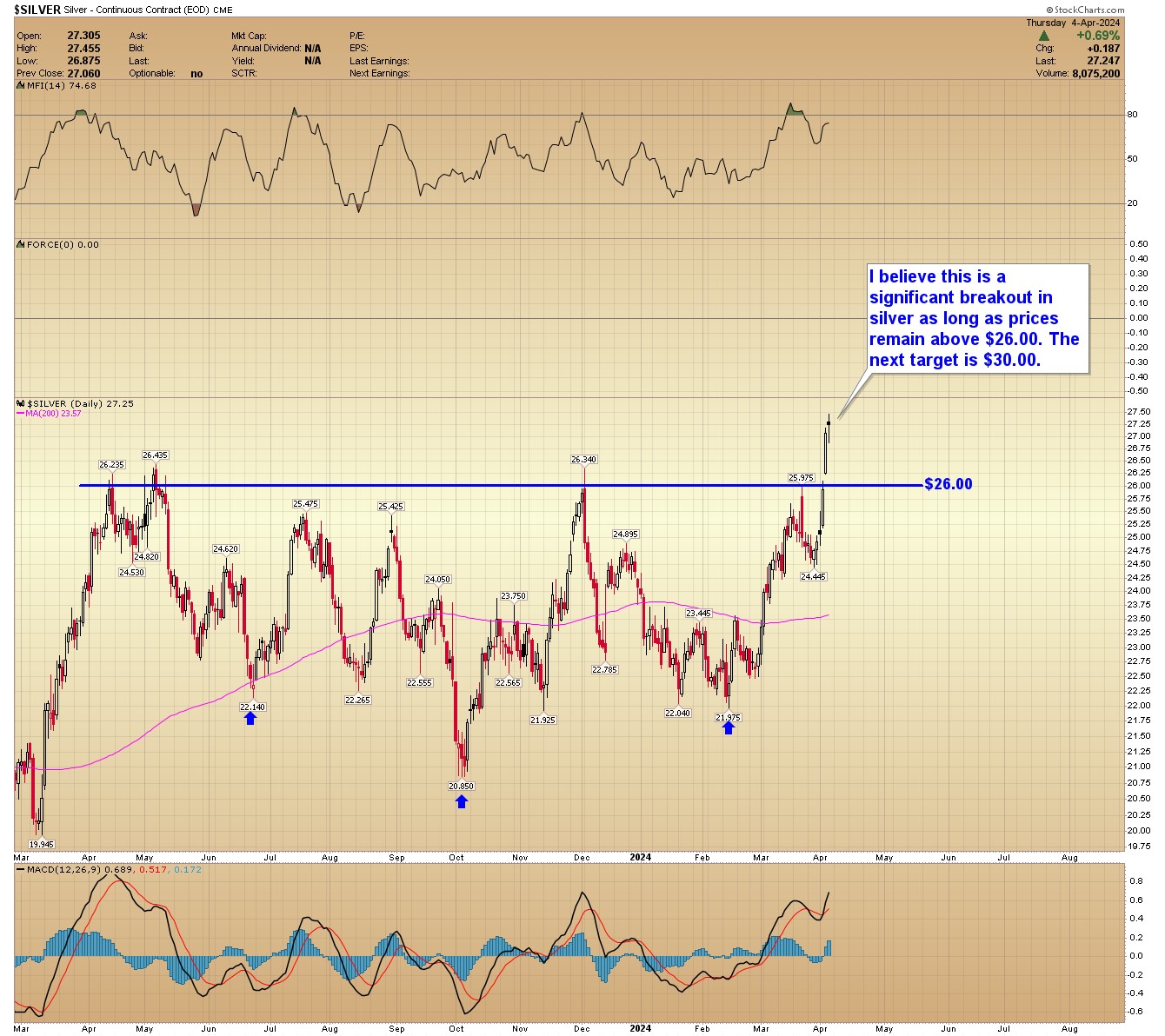Click the $SILVER ticker title
This screenshot has height=1036, width=1165.
click(37, 10)
